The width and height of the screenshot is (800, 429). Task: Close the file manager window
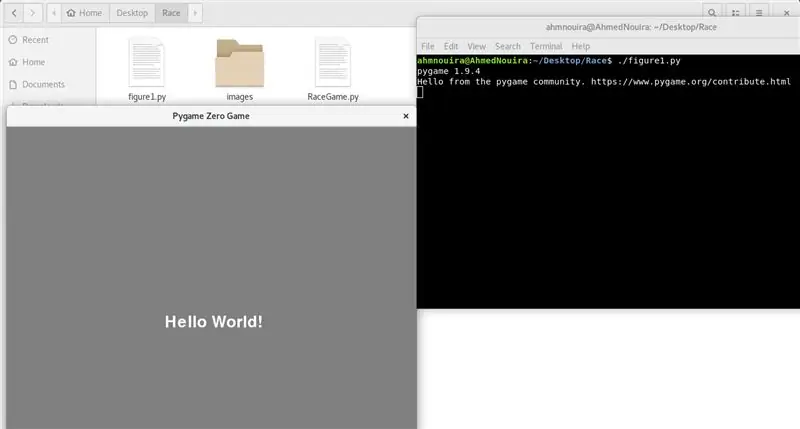tap(786, 13)
